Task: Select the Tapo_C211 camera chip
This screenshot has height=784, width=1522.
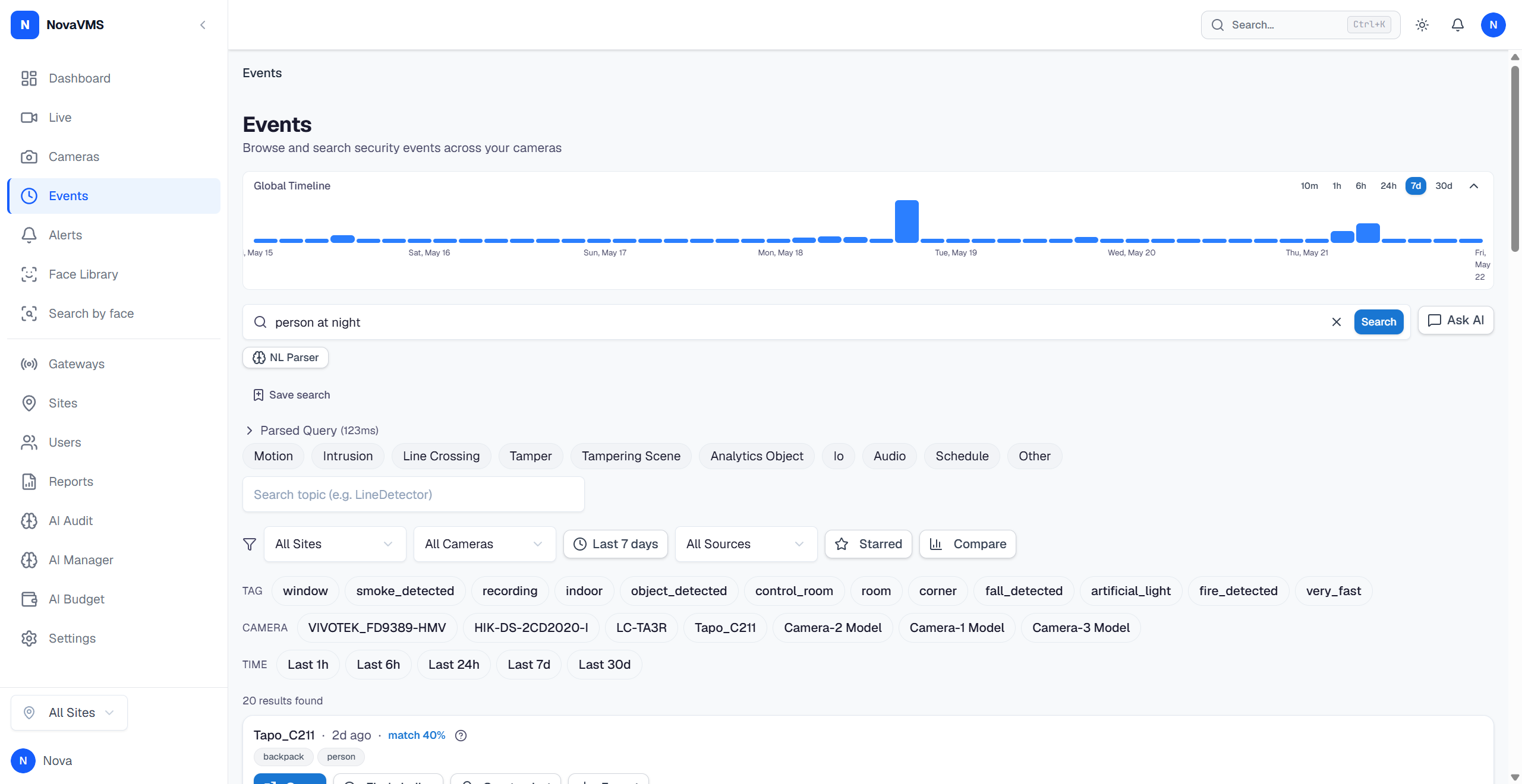Action: [725, 628]
